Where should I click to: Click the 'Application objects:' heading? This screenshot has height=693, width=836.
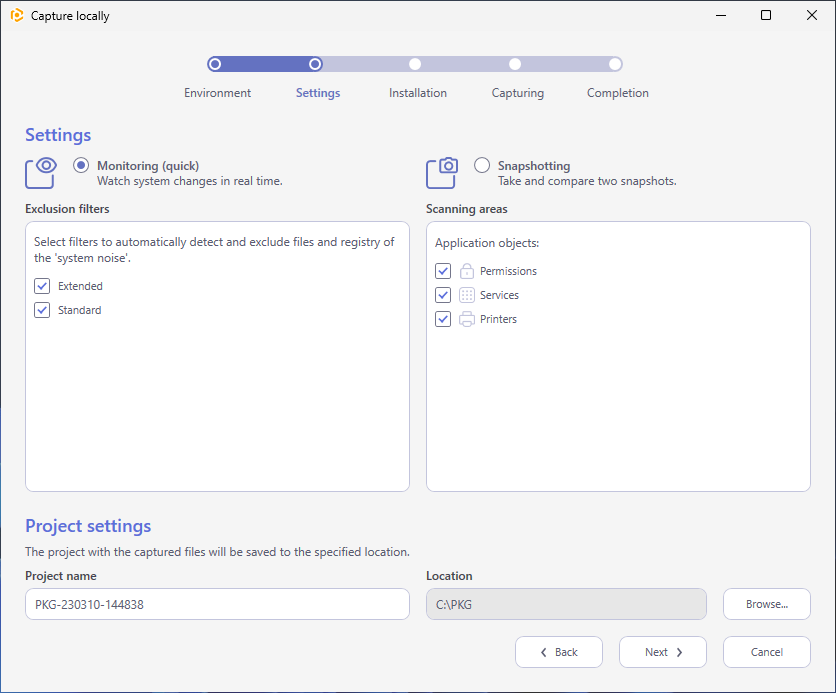click(x=487, y=243)
